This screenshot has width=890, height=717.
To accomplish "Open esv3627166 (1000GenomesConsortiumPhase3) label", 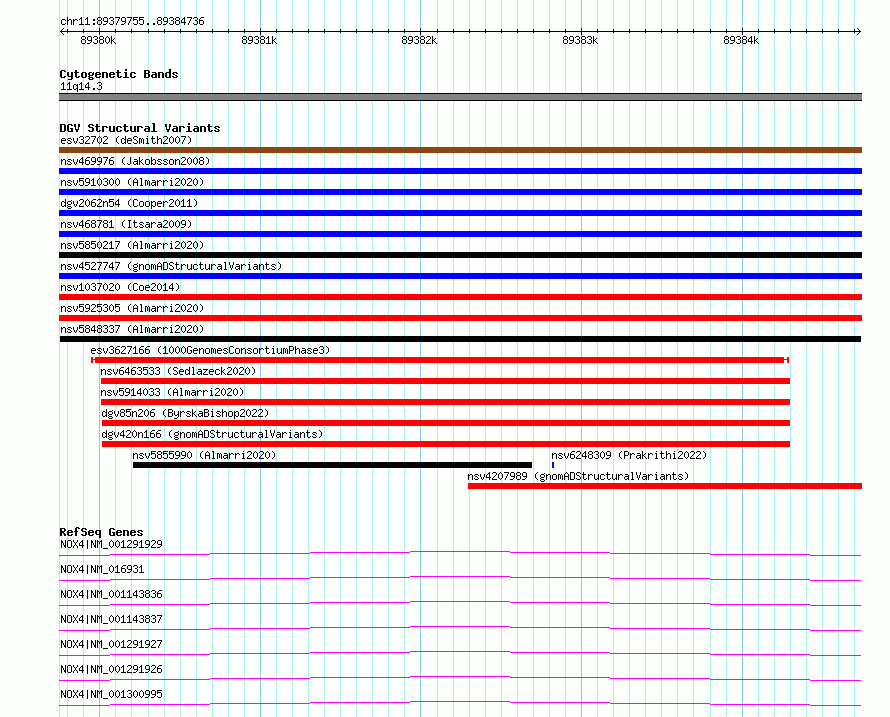I will [x=210, y=350].
